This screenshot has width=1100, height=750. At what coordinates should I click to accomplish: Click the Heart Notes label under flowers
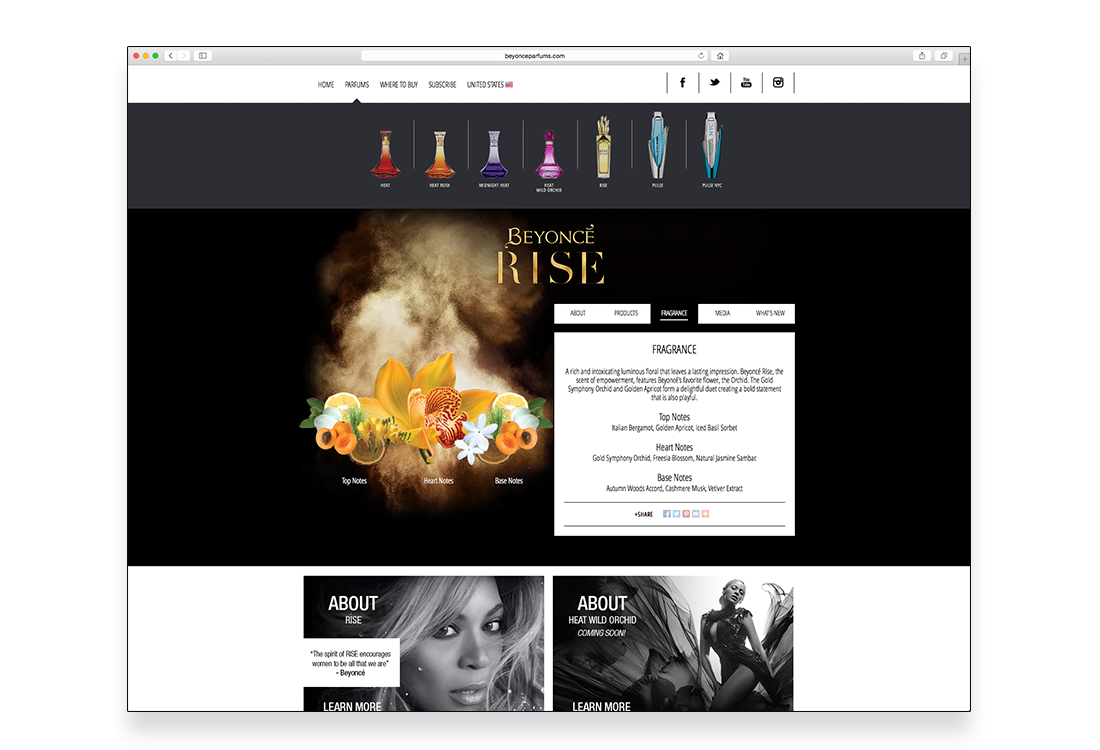[x=438, y=481]
